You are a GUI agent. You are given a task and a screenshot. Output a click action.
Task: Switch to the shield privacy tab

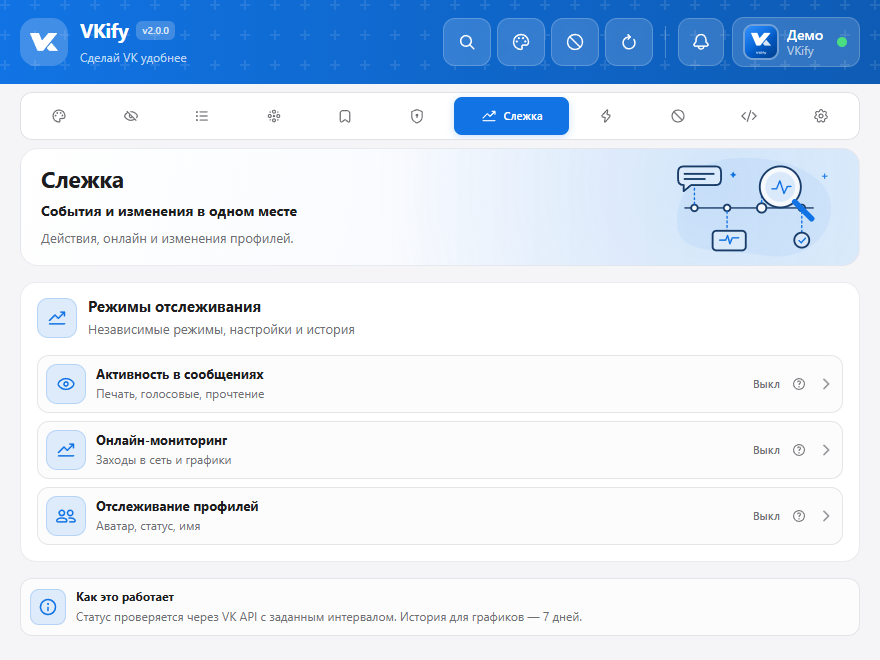[x=417, y=116]
